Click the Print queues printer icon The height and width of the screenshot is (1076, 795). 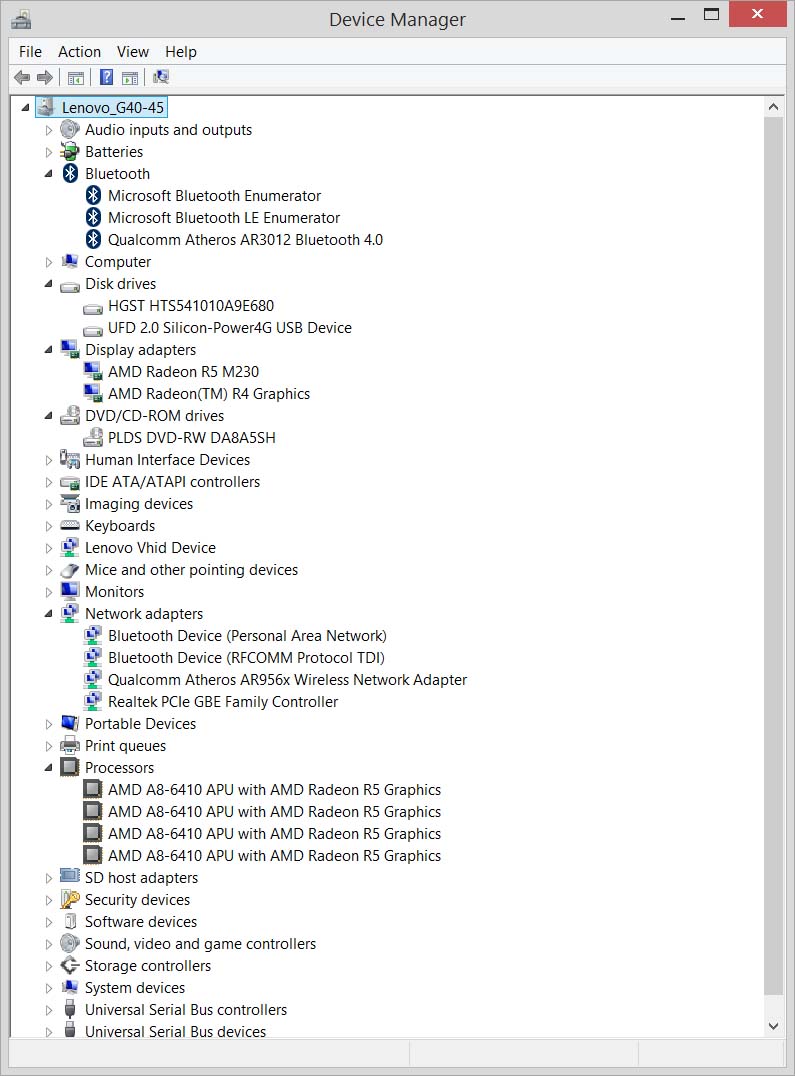pos(69,745)
